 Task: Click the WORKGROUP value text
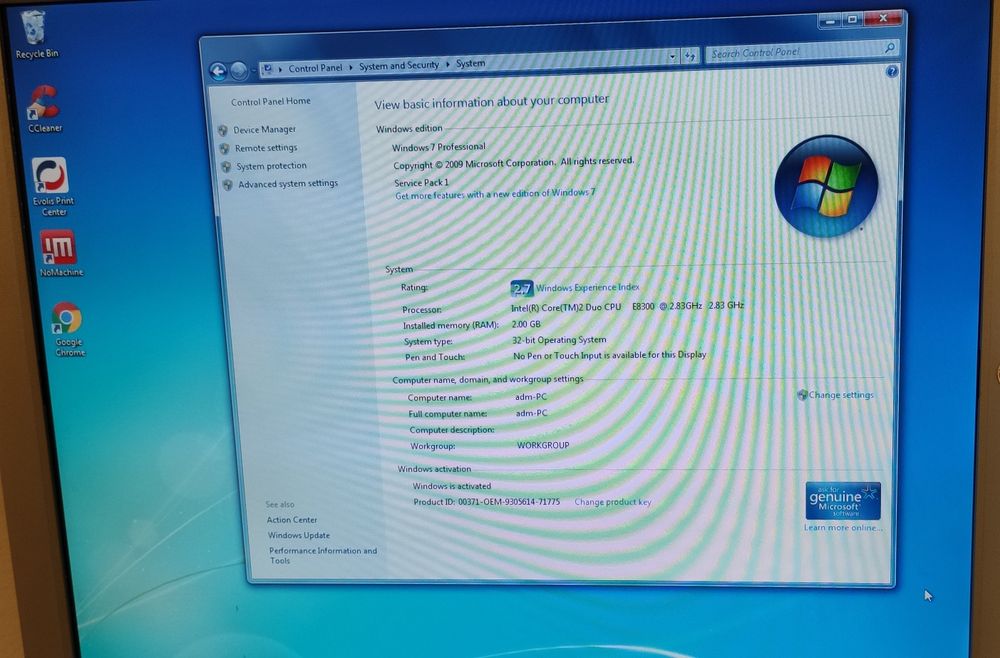[543, 446]
